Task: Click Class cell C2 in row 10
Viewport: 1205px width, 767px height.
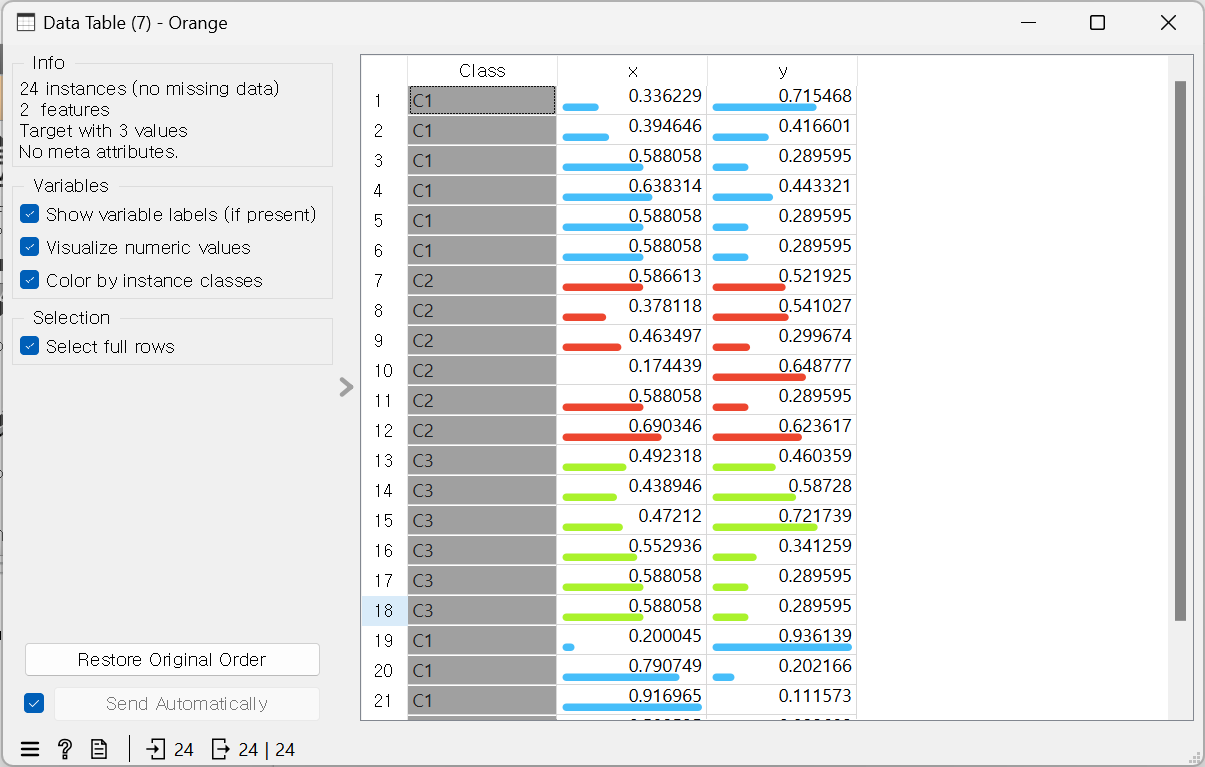Action: [482, 370]
